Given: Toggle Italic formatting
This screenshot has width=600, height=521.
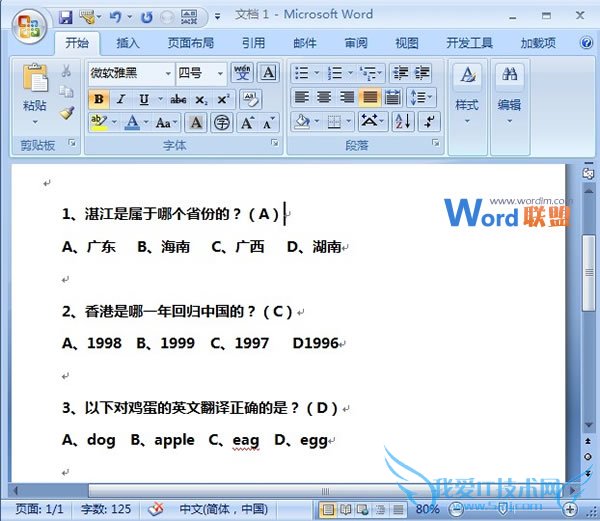Looking at the screenshot, I should click(x=121, y=99).
